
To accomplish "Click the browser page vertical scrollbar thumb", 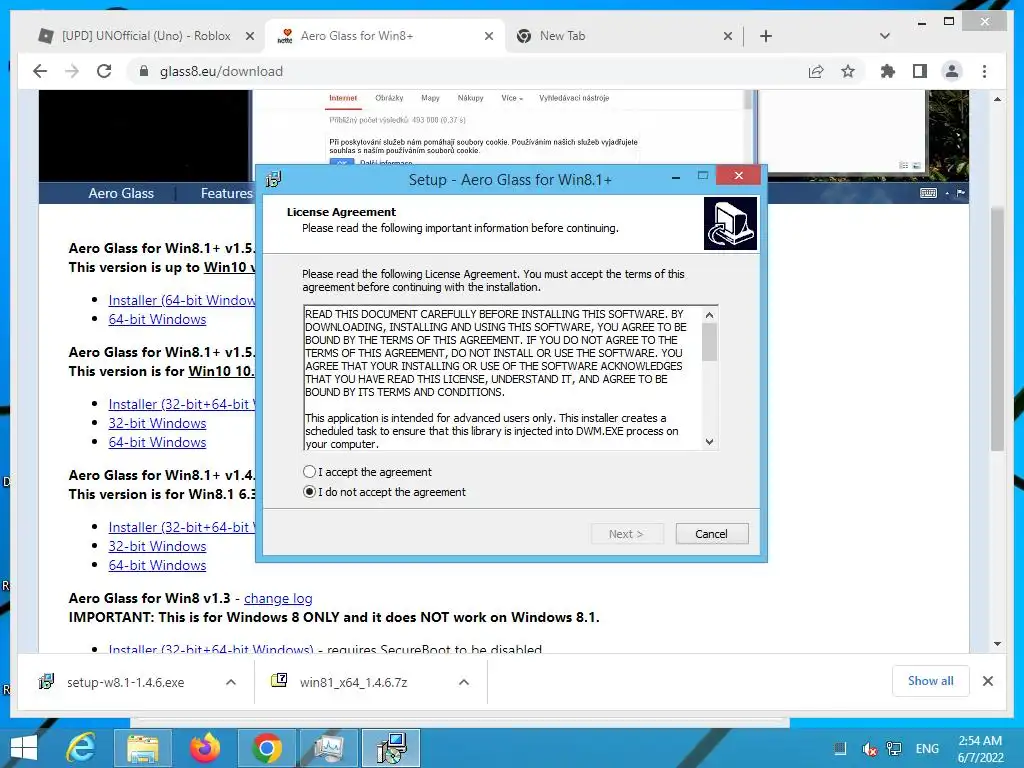I will (997, 329).
